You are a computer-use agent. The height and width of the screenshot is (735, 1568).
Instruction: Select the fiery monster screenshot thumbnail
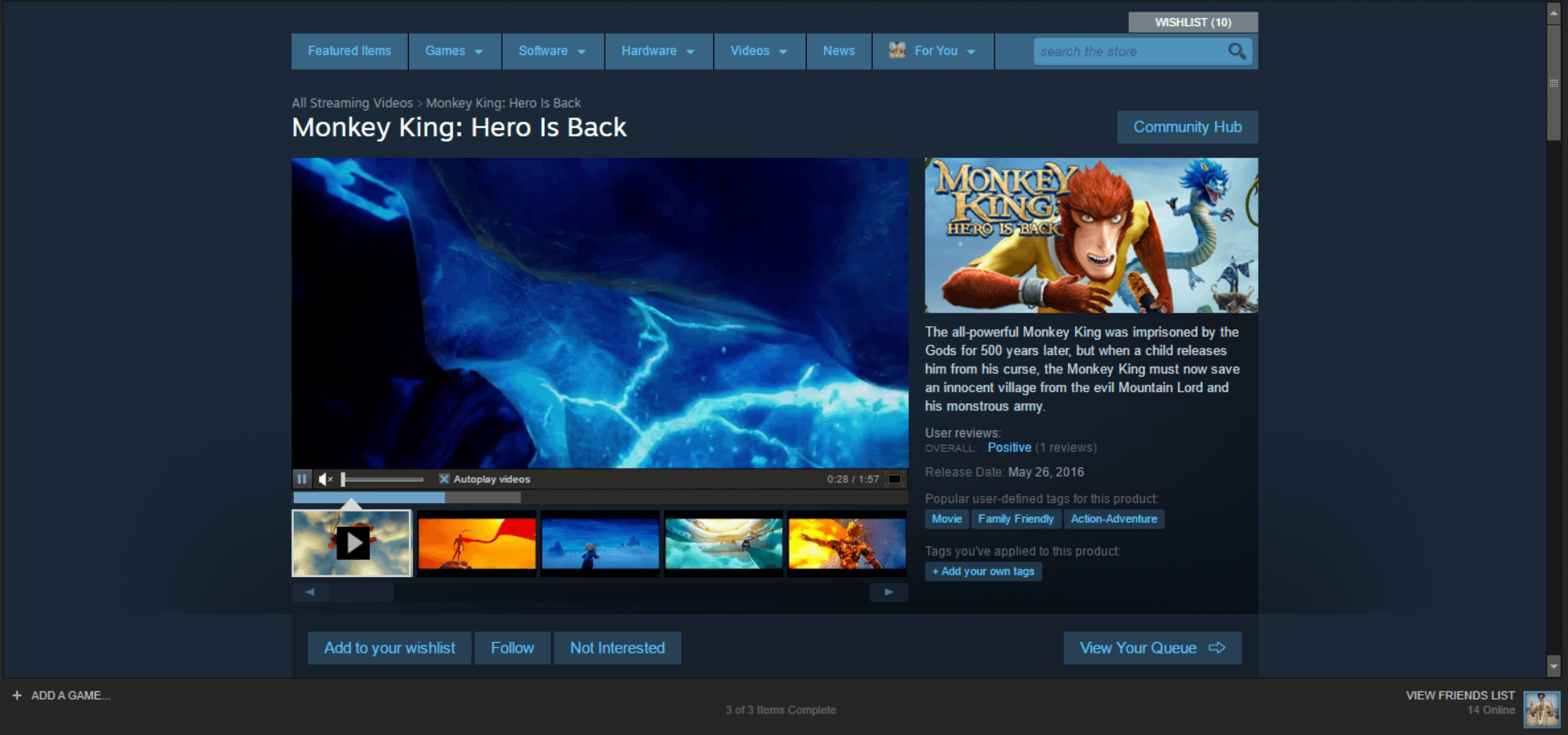coord(847,543)
